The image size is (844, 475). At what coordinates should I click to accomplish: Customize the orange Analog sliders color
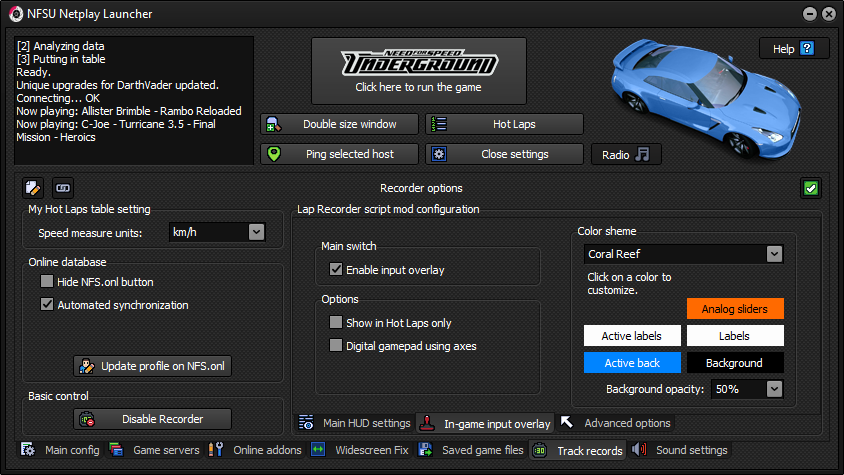(735, 309)
